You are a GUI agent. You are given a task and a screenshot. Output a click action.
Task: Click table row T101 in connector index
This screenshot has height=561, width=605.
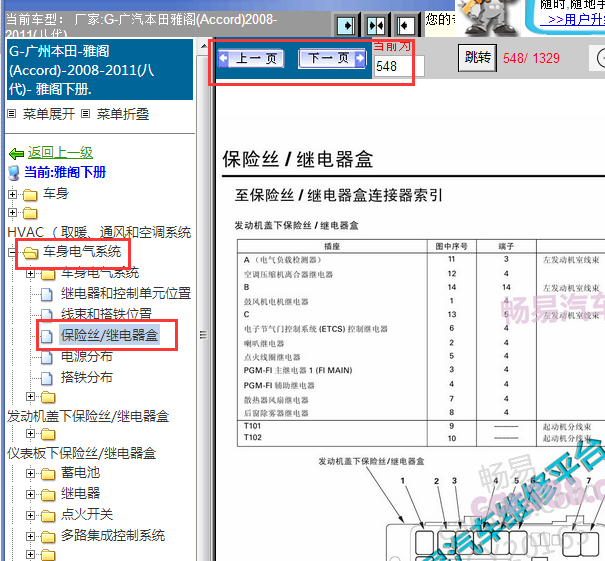tap(421, 426)
